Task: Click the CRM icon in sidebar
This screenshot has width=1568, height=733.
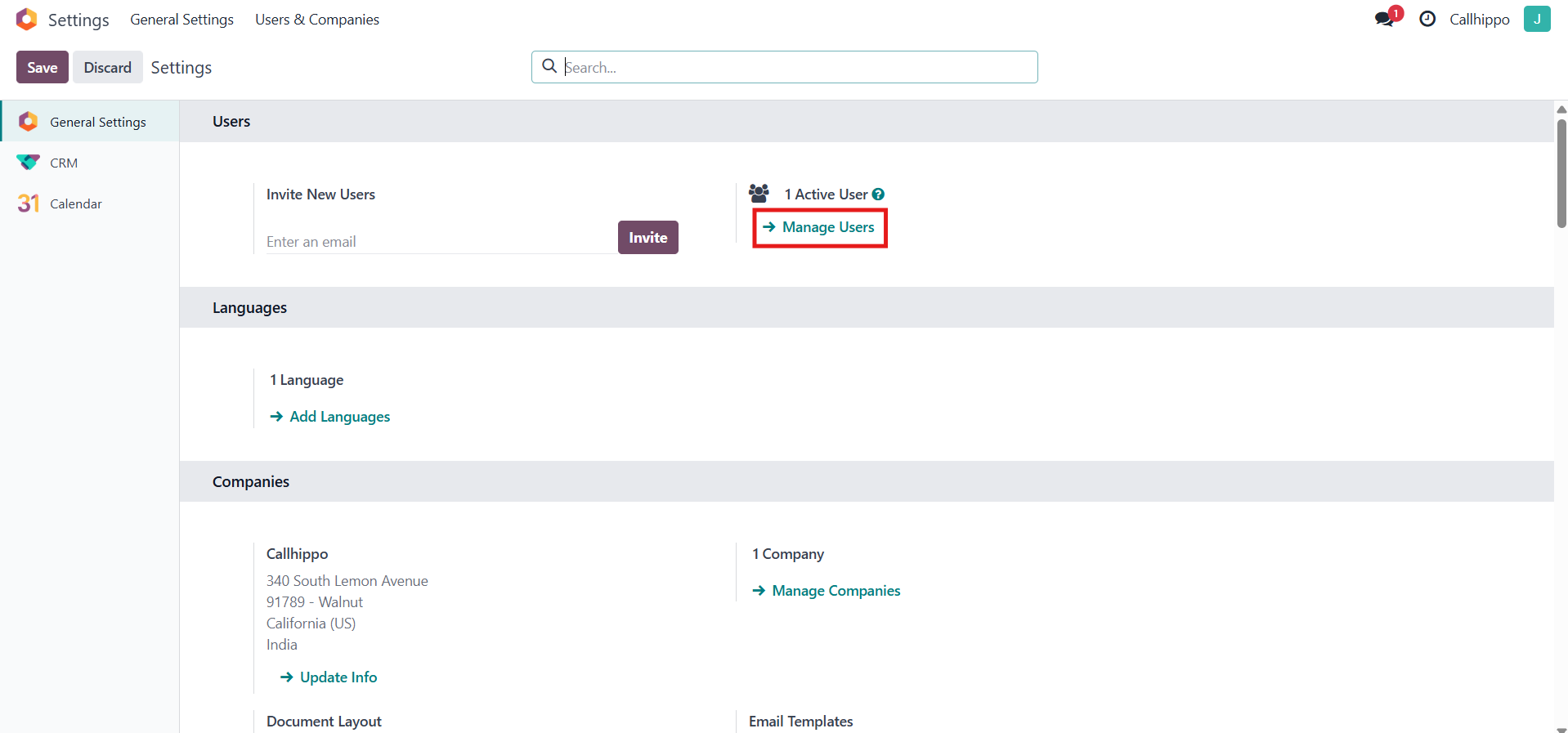Action: (x=28, y=163)
